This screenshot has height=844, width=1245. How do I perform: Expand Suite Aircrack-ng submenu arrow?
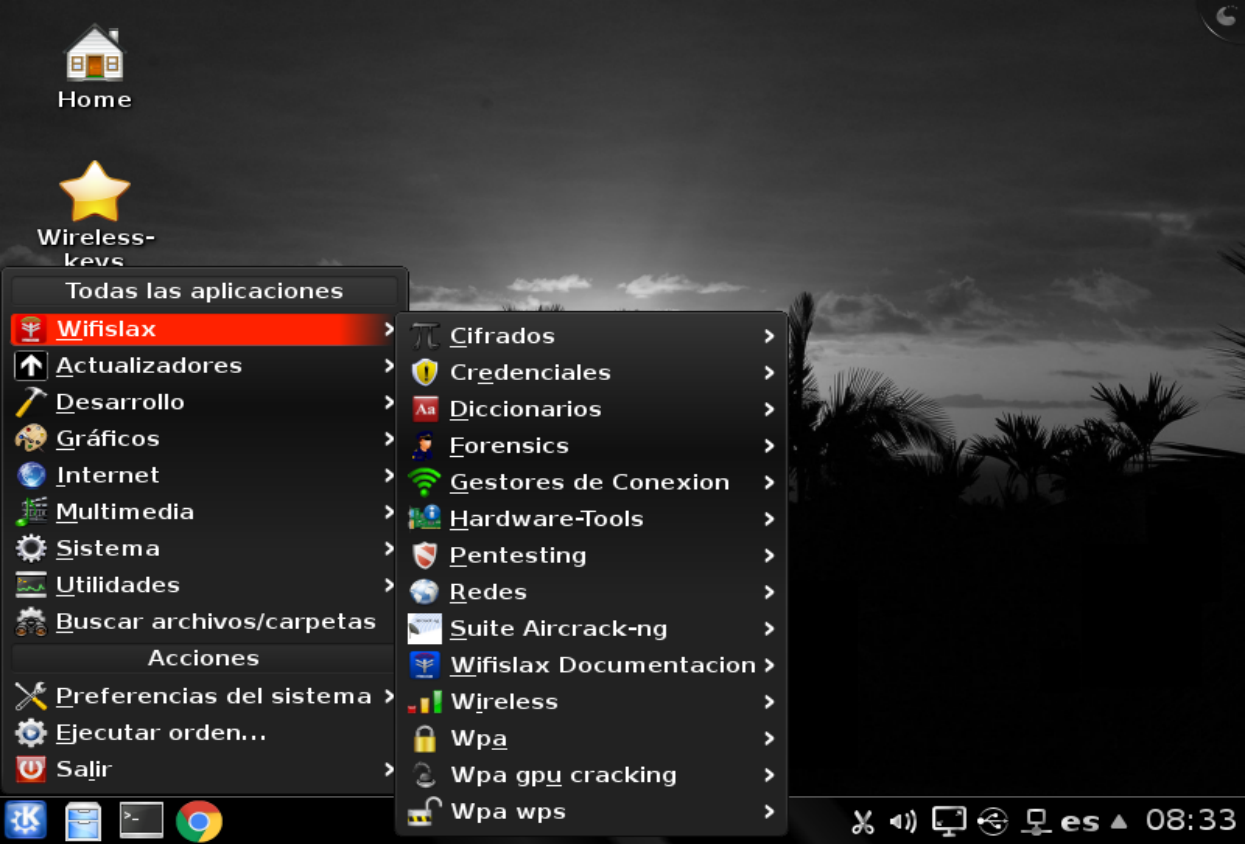[x=769, y=629]
